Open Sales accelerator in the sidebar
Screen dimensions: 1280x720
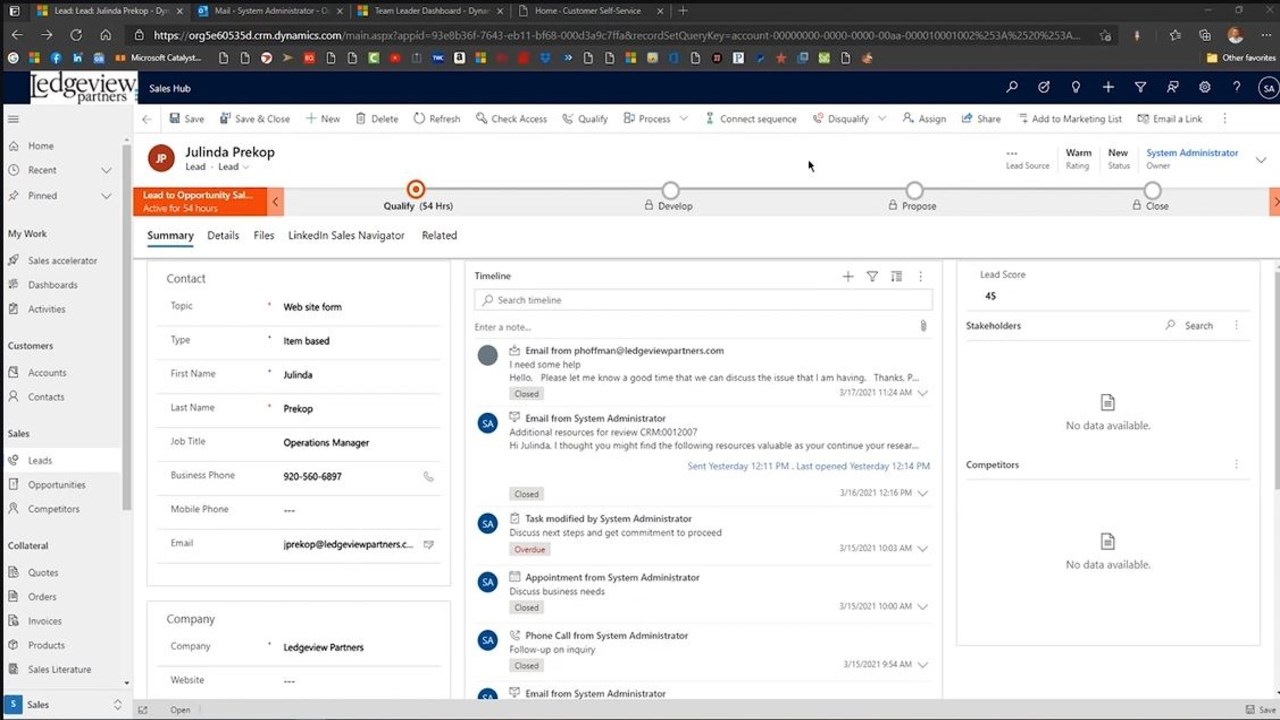[x=62, y=261]
